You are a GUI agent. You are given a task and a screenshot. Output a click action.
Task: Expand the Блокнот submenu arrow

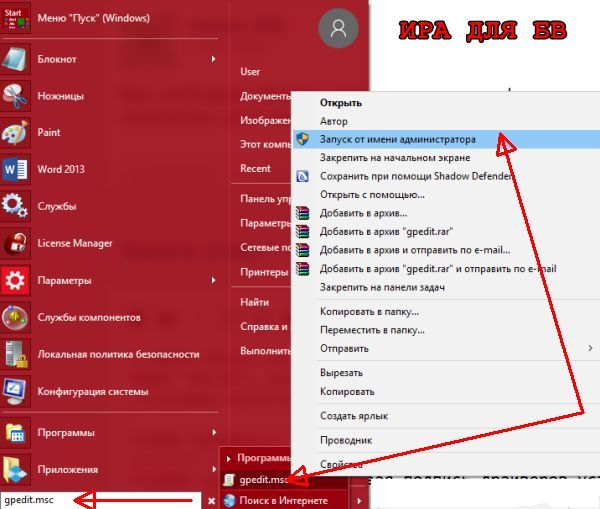point(213,59)
